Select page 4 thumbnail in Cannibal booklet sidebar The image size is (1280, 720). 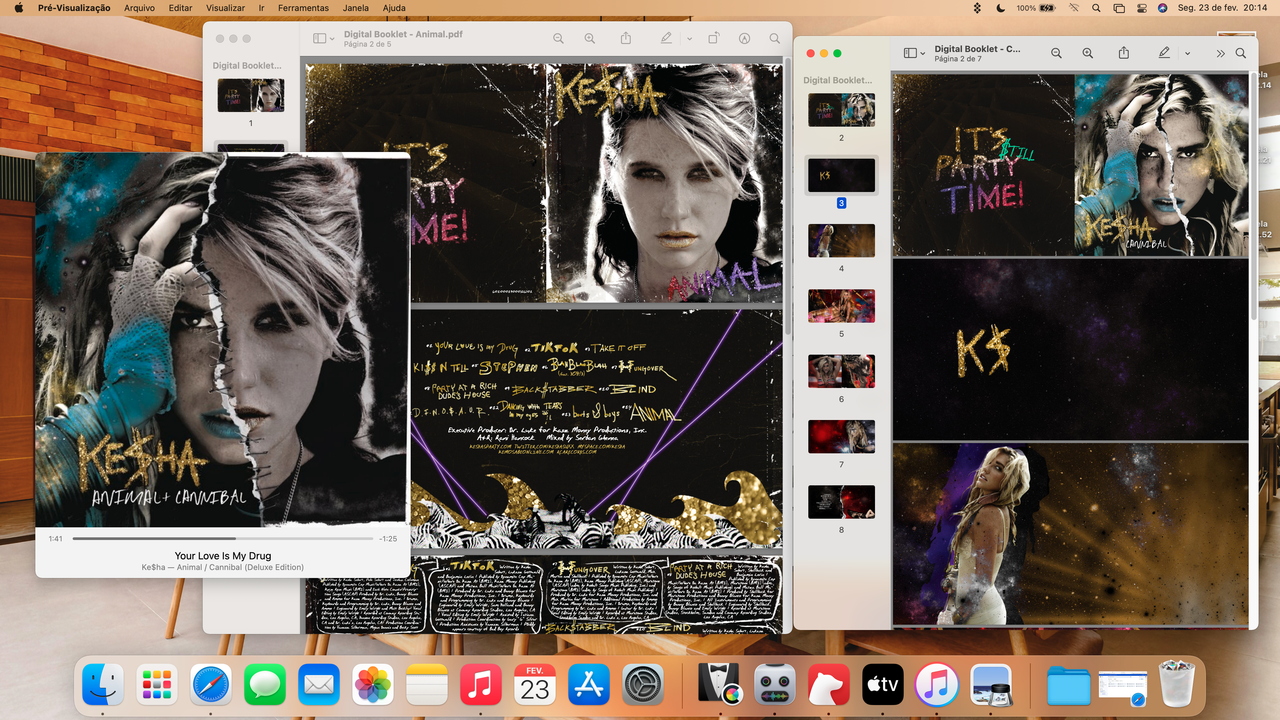[x=841, y=241]
